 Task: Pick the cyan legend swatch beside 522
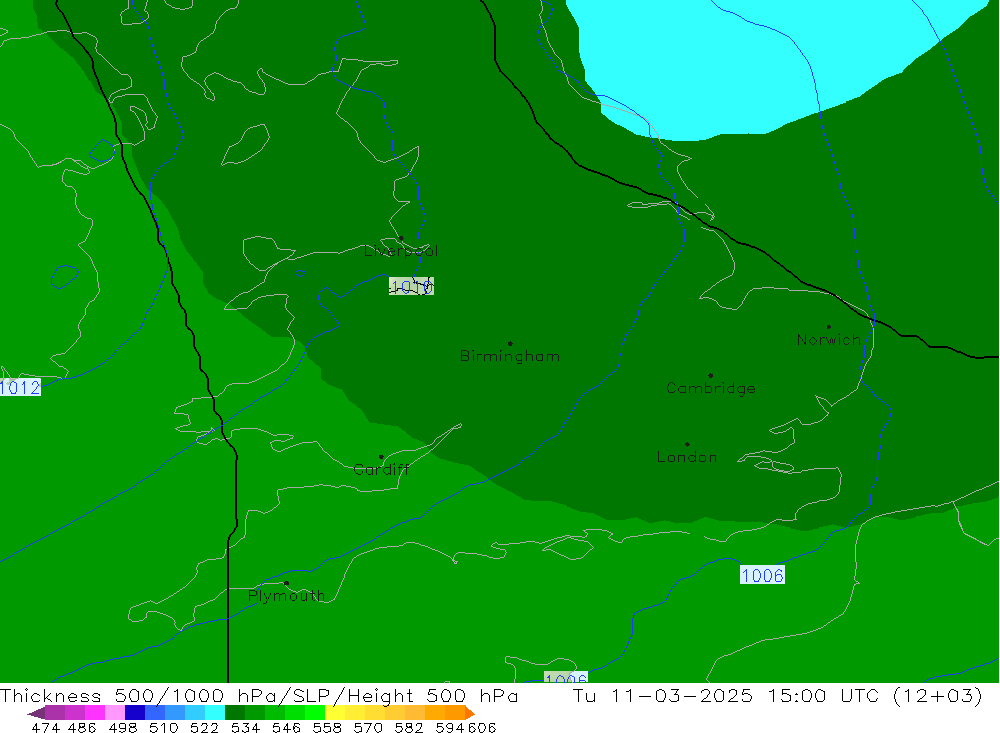(x=215, y=713)
